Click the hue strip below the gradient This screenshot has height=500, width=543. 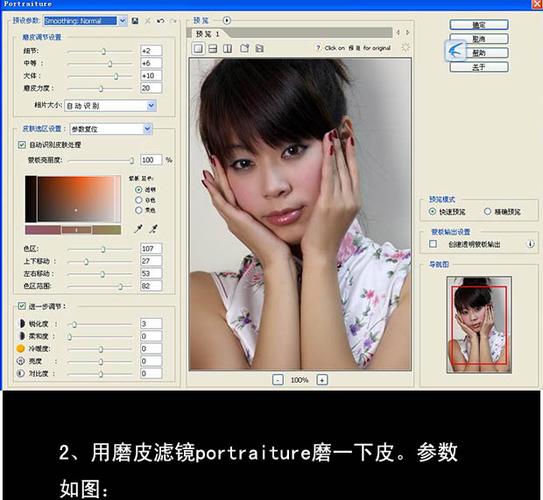73,230
